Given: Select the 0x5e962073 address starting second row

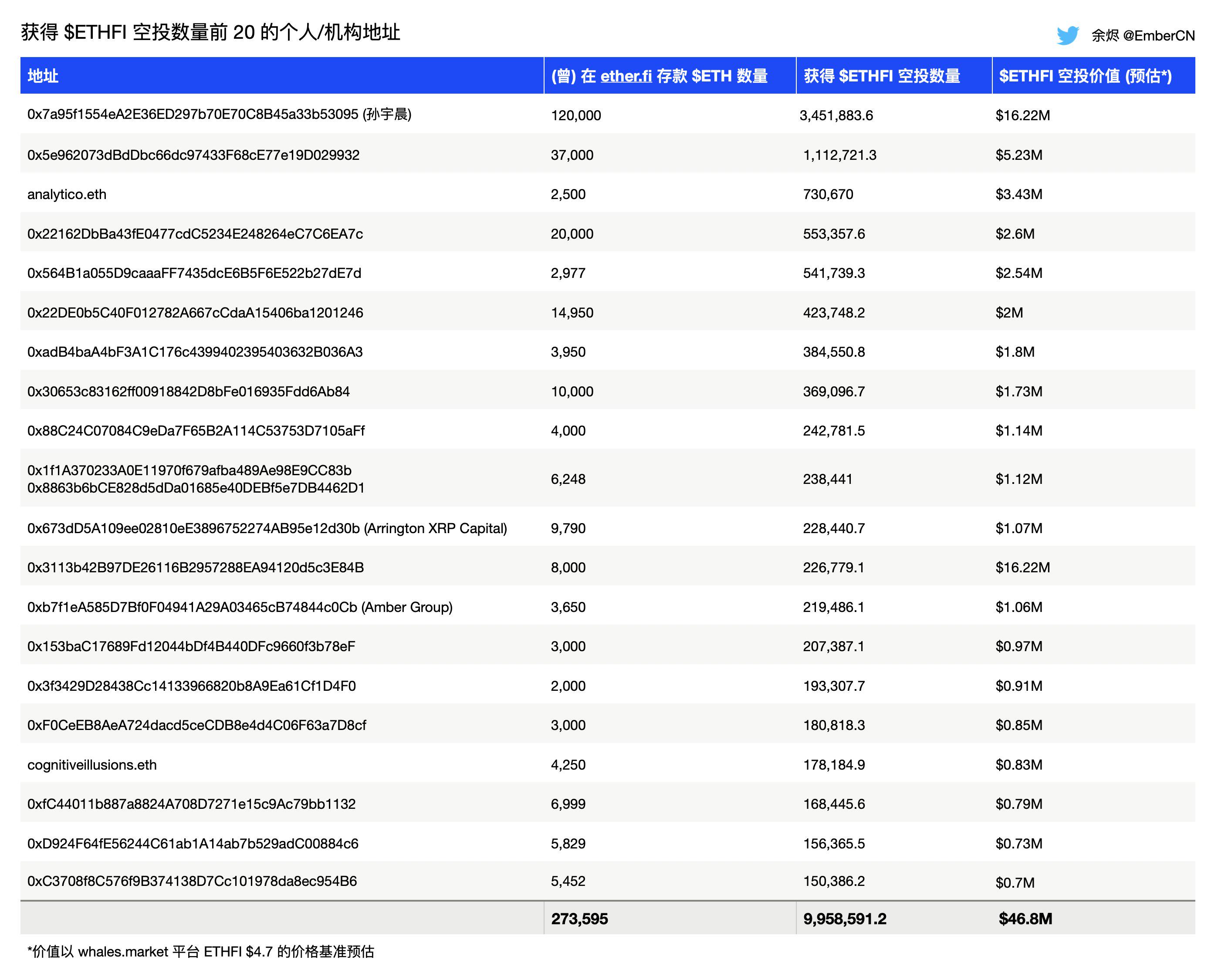Looking at the screenshot, I should 194,155.
